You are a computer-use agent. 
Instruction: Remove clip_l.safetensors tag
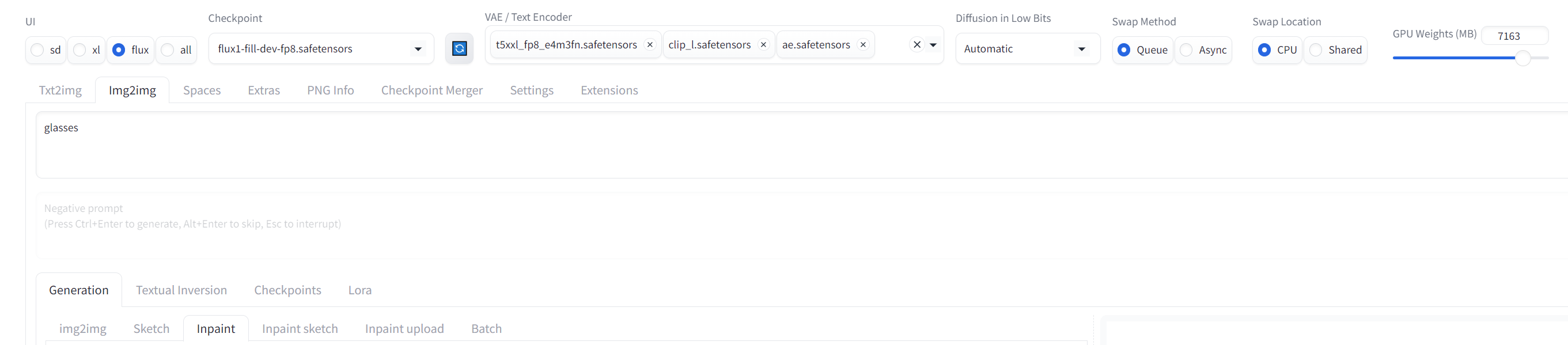[763, 45]
